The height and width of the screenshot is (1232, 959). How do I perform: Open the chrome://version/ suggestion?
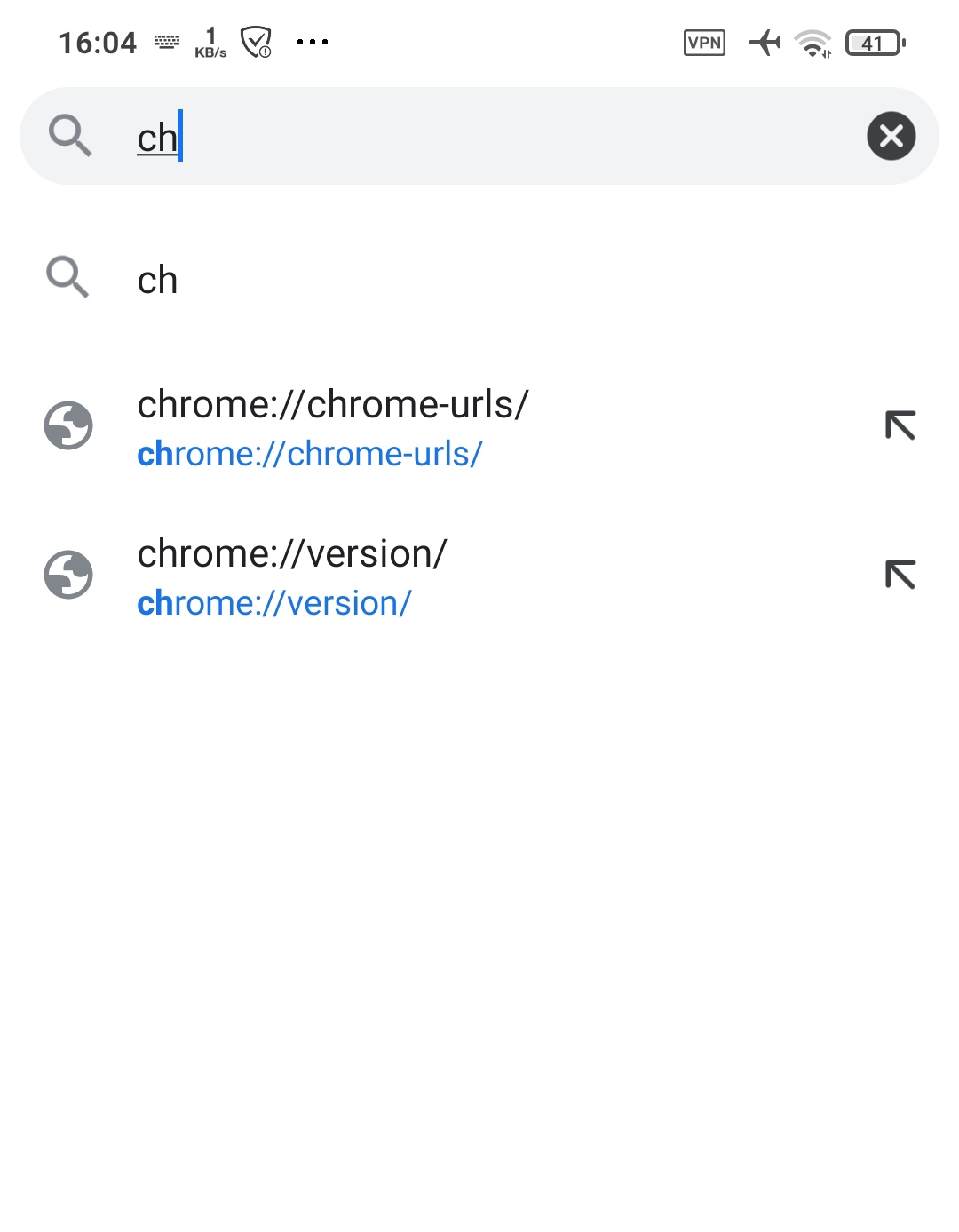[x=355, y=574]
